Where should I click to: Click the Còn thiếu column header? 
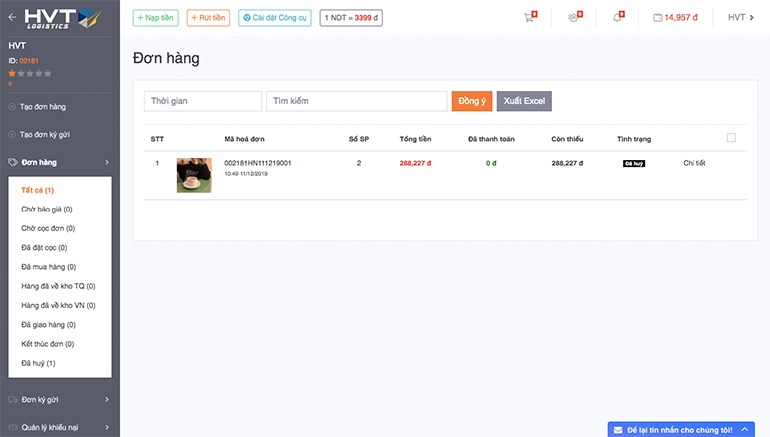point(567,139)
